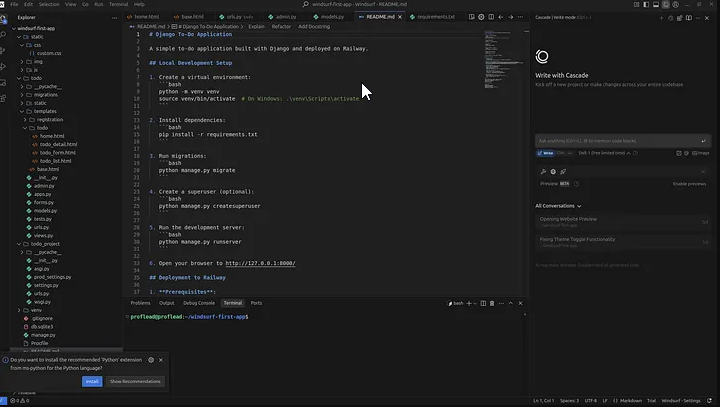720x407 pixels.
Task: Switch to the Debug Console tab
Action: [199, 303]
